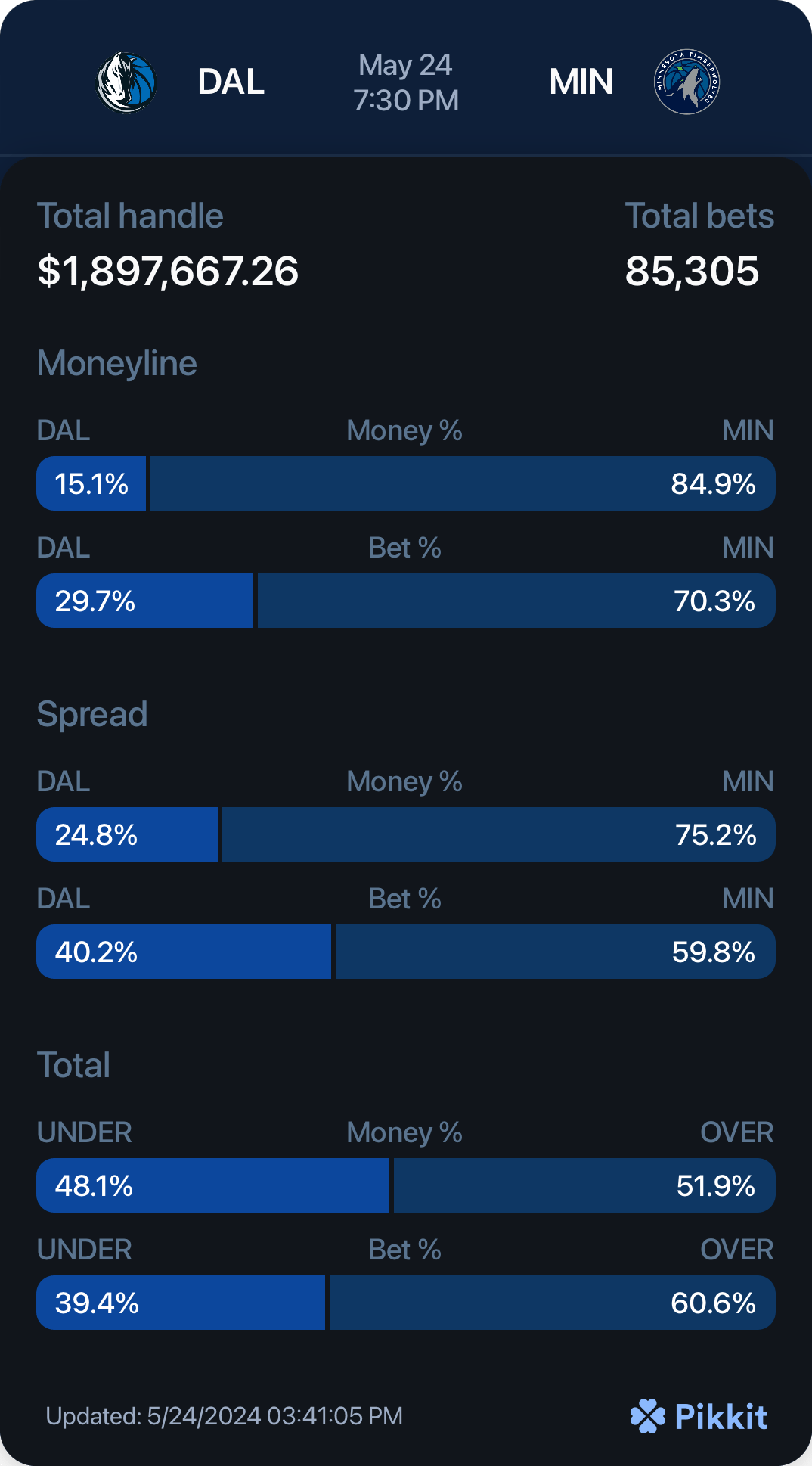The image size is (812, 1466).
Task: Click the Moneyline MIN 84.9% money bar
Action: point(463,483)
